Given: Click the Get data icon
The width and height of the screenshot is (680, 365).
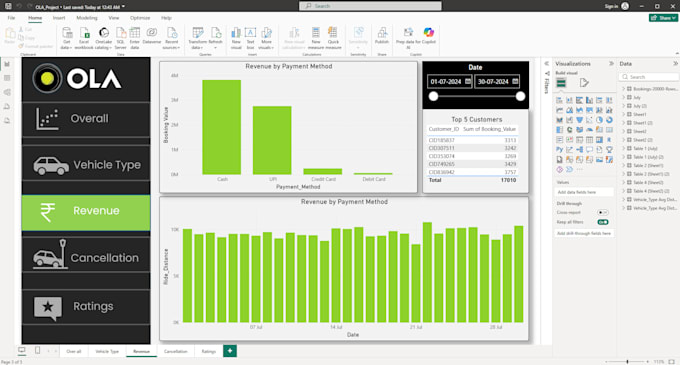Looking at the screenshot, I should 67,33.
